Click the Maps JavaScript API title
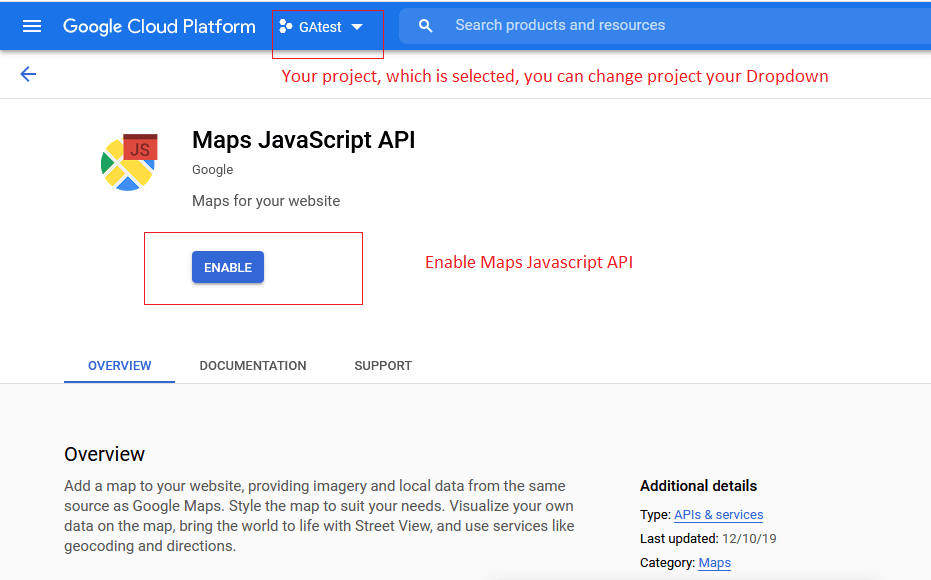 [303, 140]
